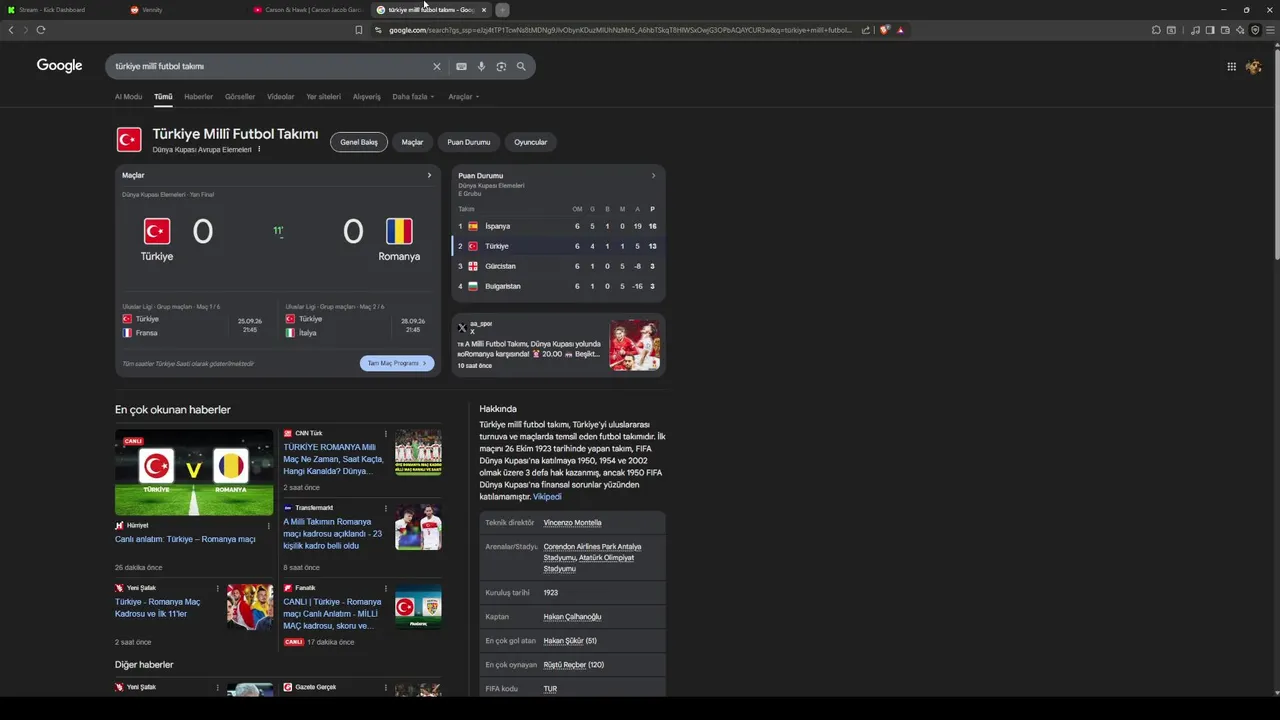Switch to the Vennity browser tab
The width and height of the screenshot is (1280, 720).
(185, 9)
